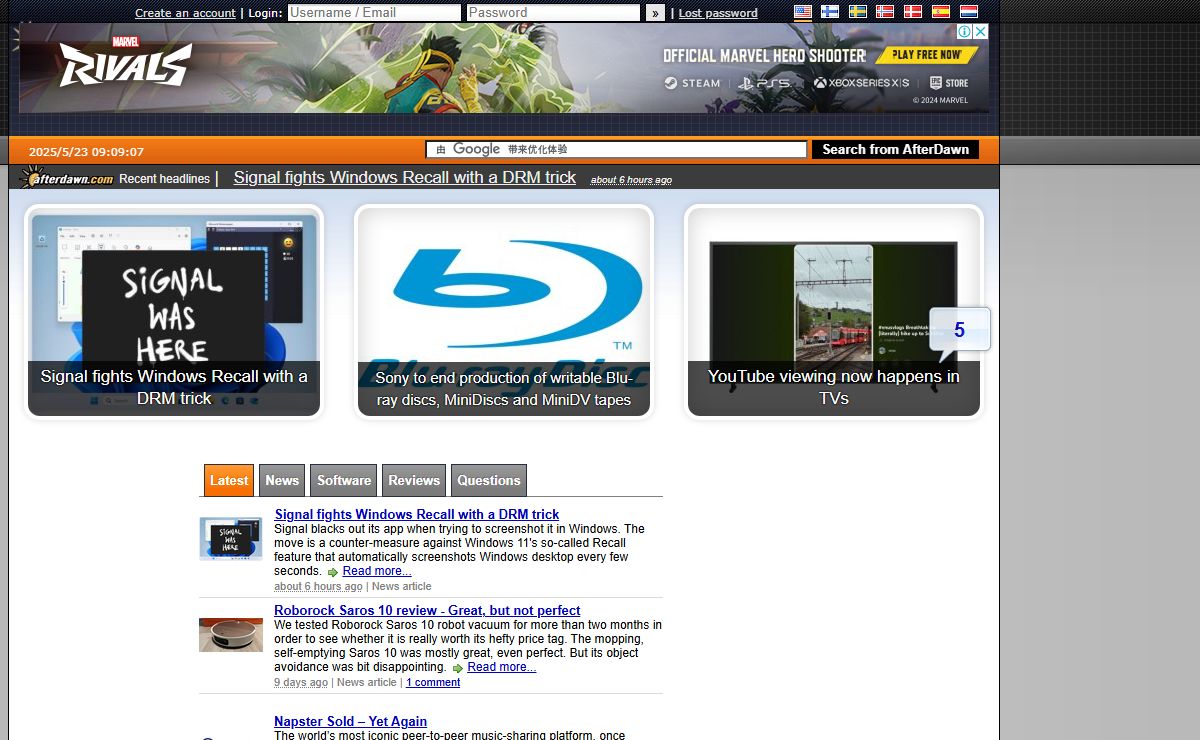Screen dimensions: 1200x740
Task: Open YouTube viewing in TVs featured card
Action: click(834, 312)
